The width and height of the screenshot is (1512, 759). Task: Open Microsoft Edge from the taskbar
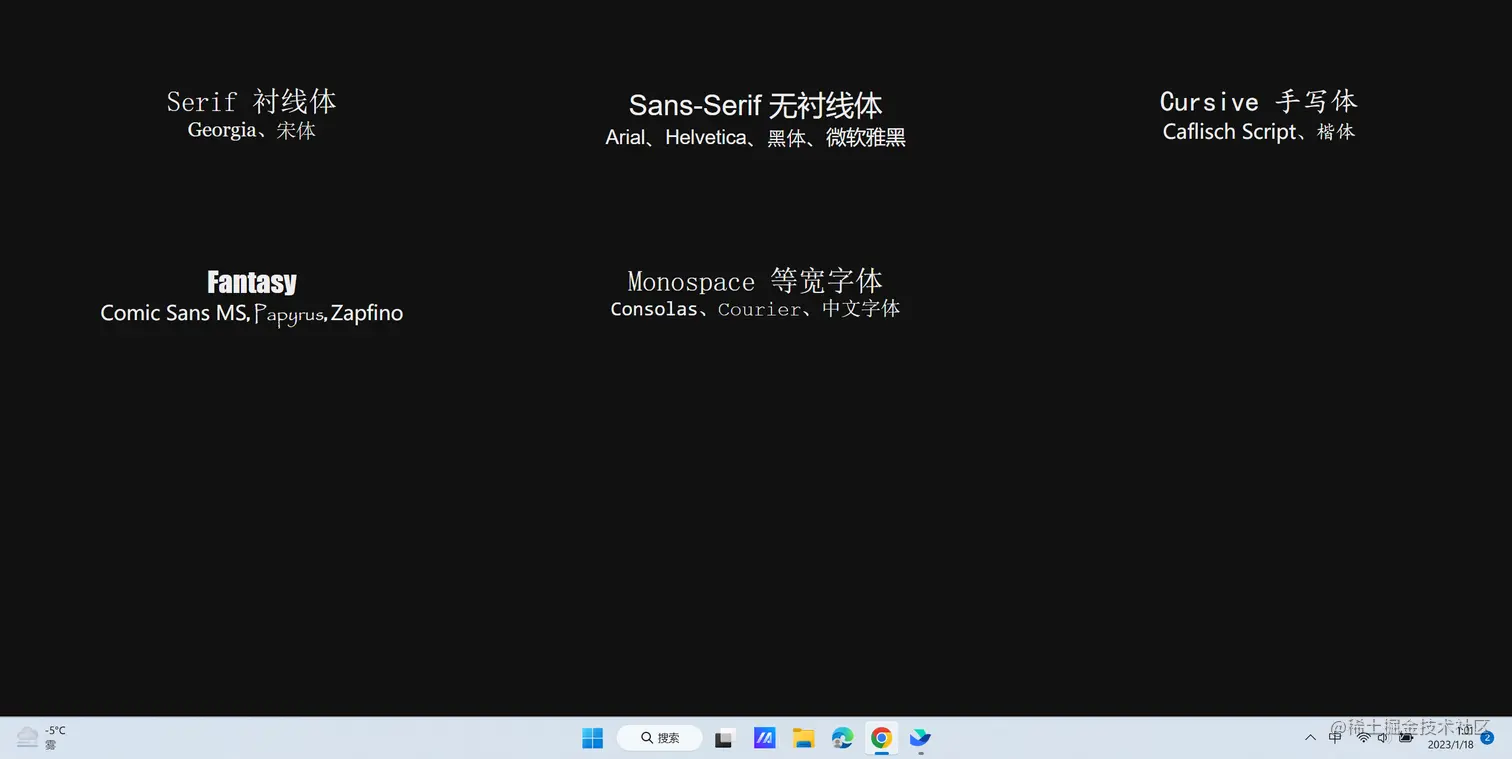coord(842,738)
